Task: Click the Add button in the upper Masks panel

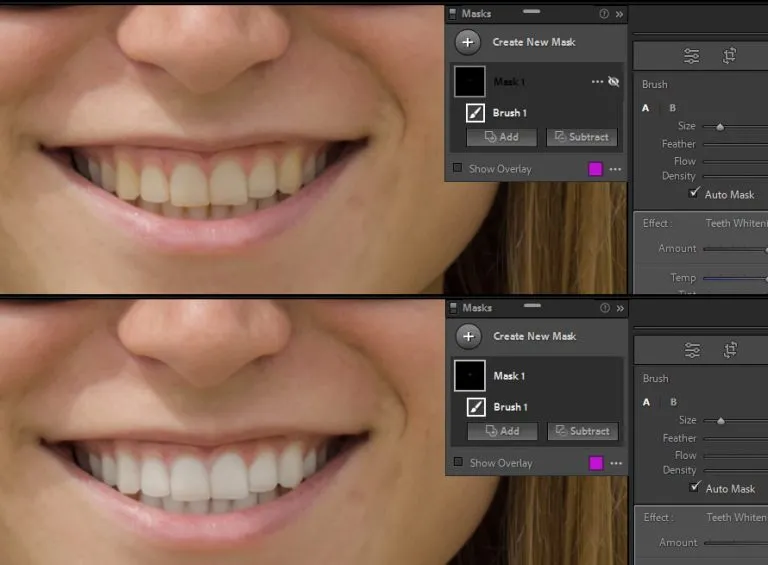Action: 502,137
